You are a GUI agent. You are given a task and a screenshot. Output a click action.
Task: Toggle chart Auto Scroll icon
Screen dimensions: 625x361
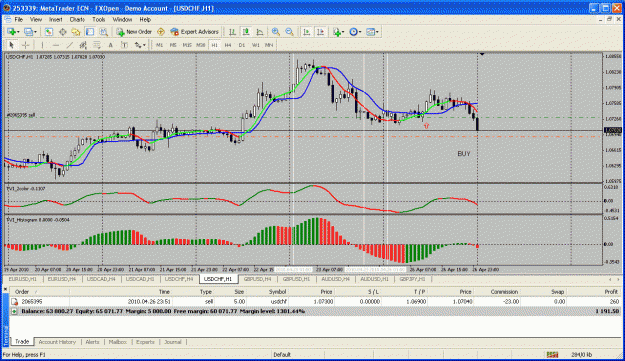[x=306, y=31]
